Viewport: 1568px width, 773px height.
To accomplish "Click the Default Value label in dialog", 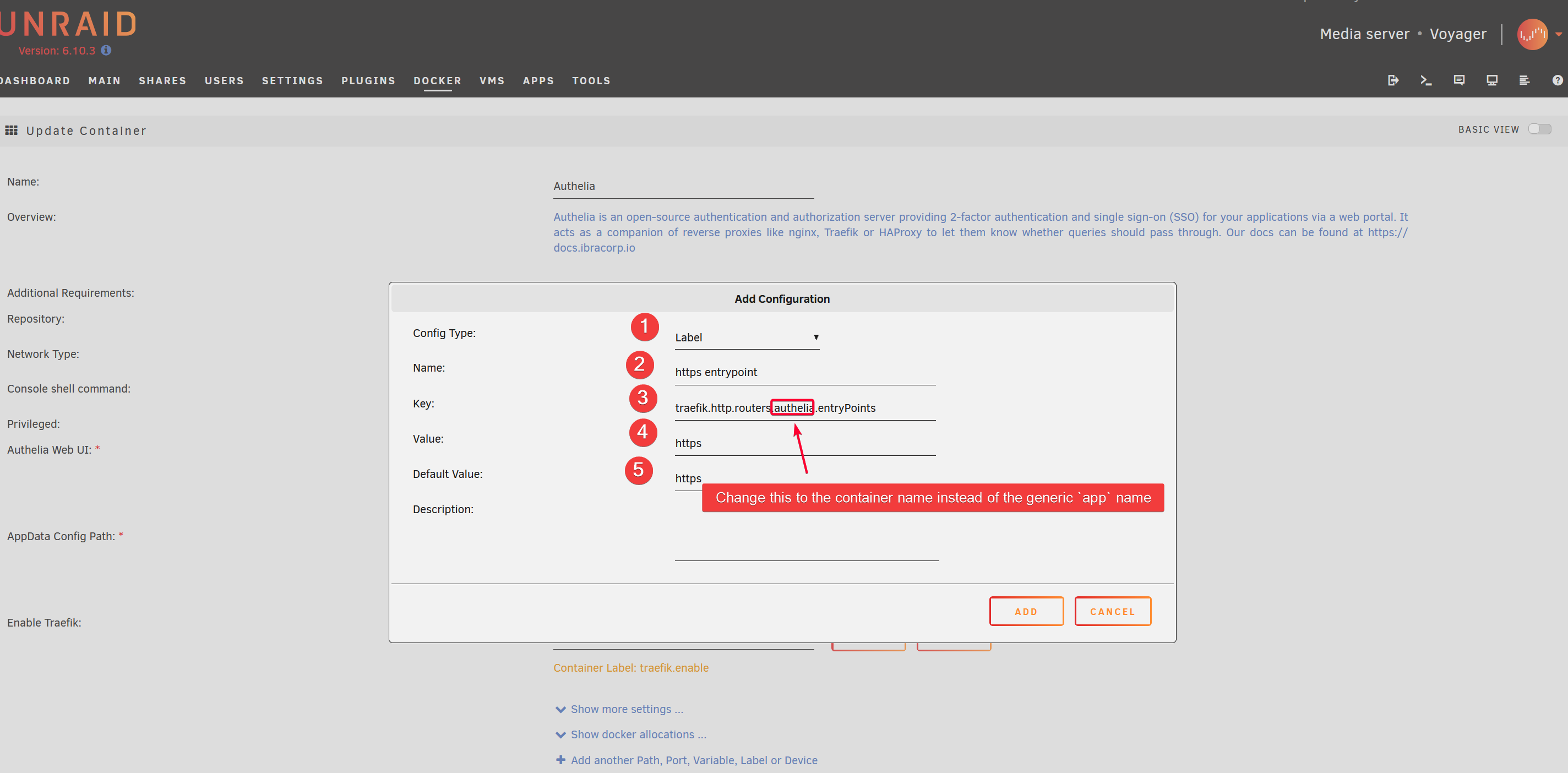I will click(448, 473).
